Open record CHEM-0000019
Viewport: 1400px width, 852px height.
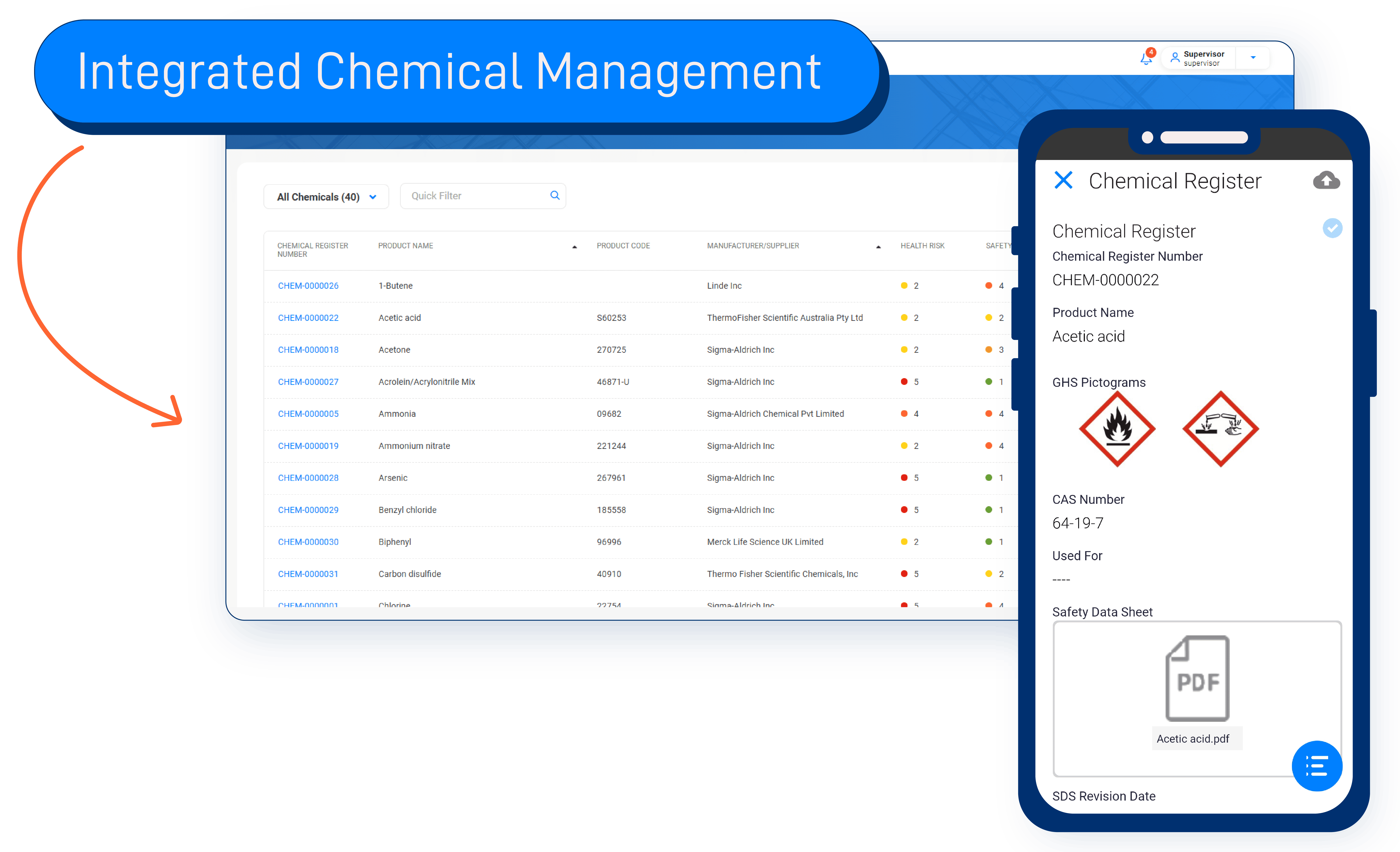pyautogui.click(x=308, y=446)
